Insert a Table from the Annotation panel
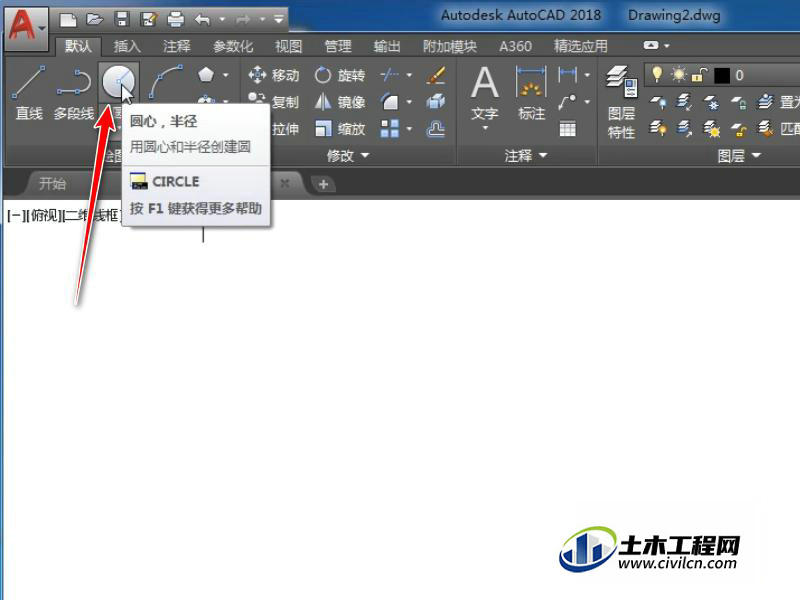Viewport: 800px width, 600px height. 568,129
